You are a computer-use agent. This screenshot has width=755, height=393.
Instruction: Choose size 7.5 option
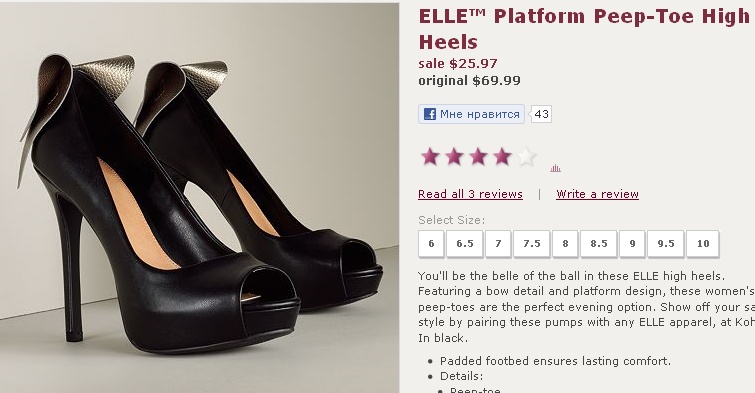pyautogui.click(x=532, y=244)
